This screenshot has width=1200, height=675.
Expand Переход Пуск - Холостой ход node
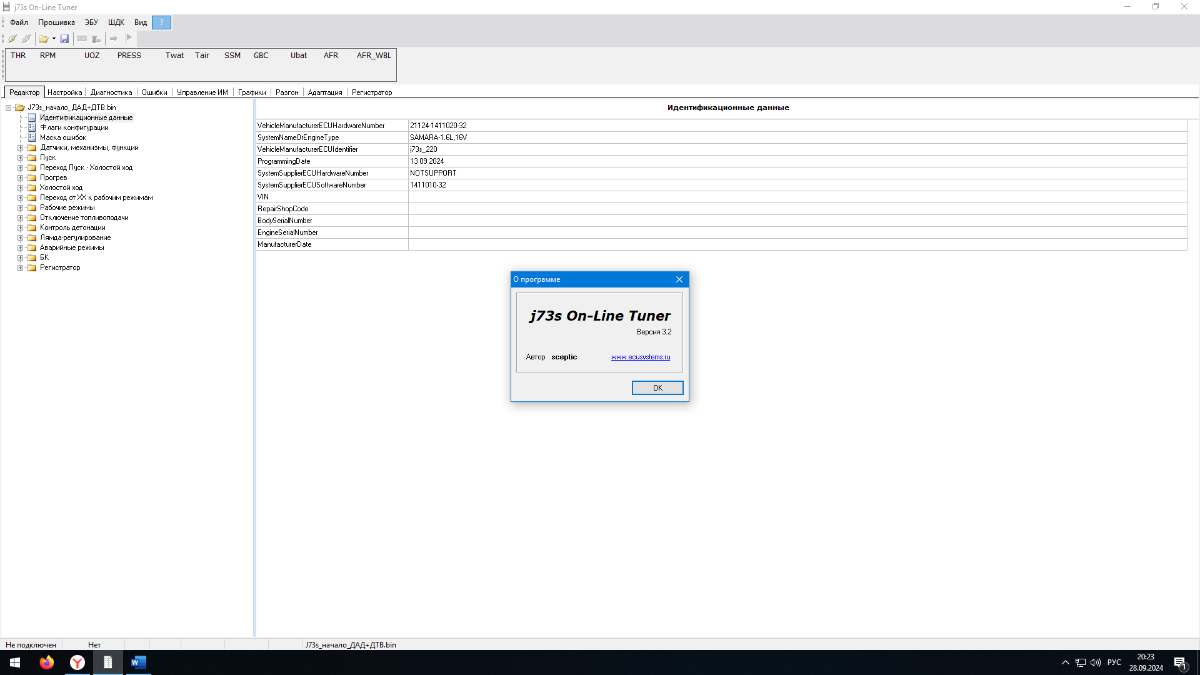click(20, 167)
